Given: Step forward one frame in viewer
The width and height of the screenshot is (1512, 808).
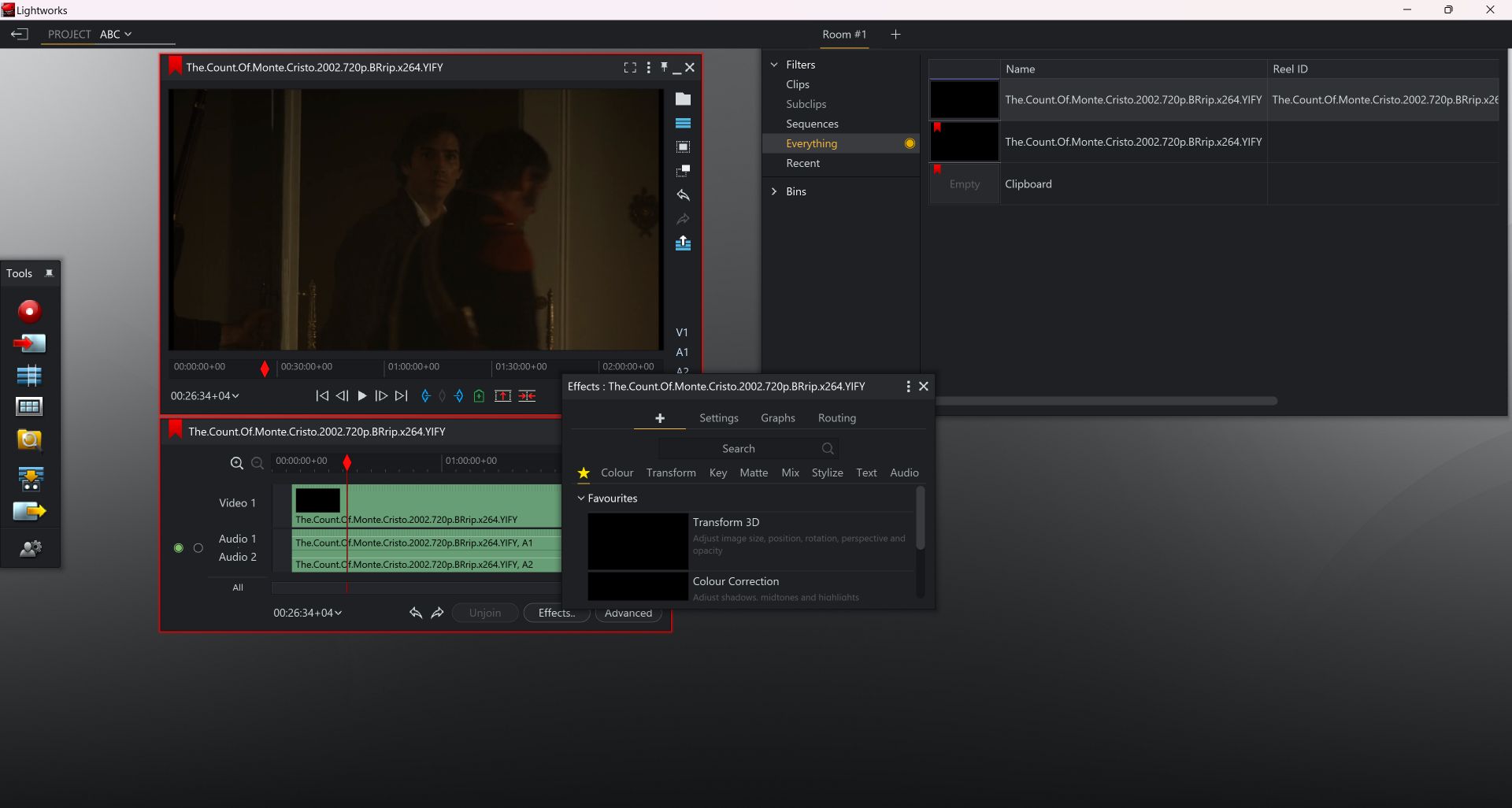Looking at the screenshot, I should point(381,396).
